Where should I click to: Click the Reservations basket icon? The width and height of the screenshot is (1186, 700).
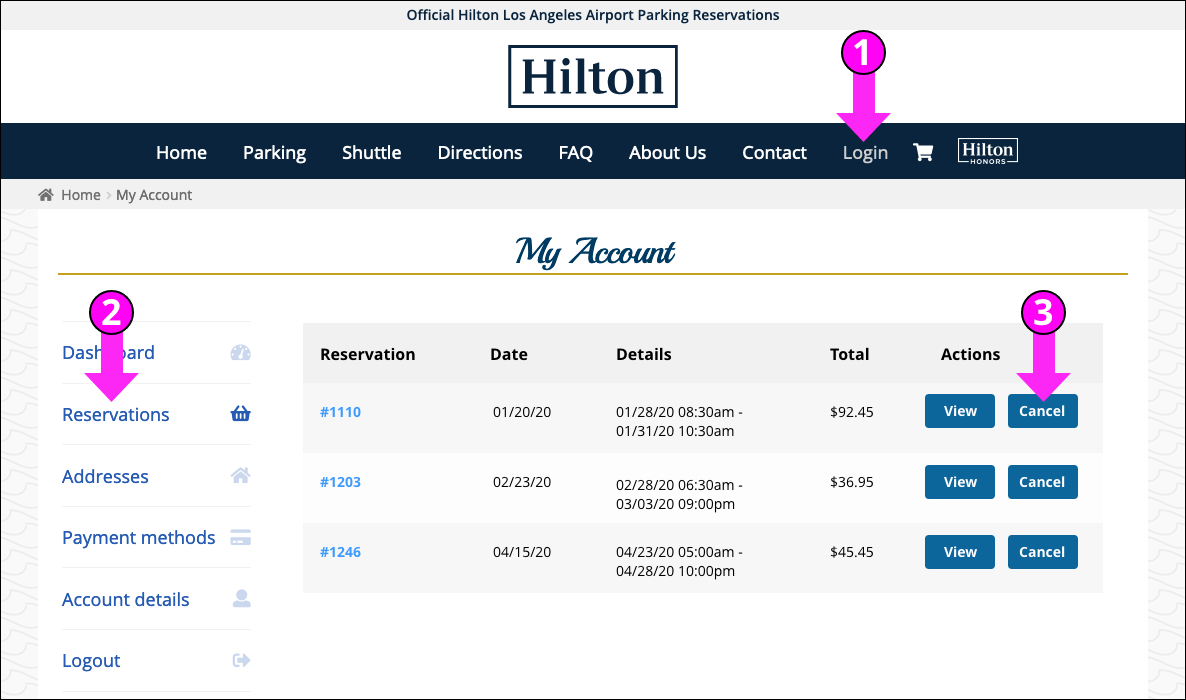241,414
